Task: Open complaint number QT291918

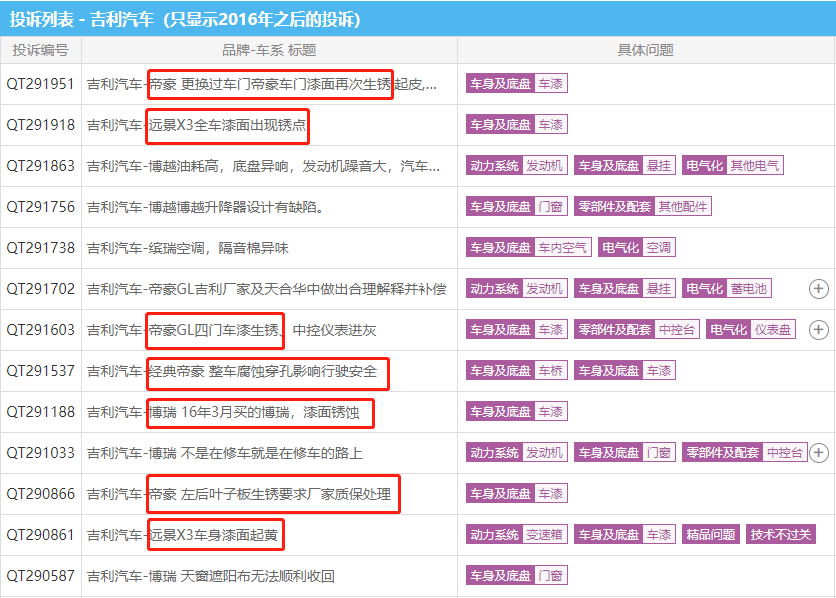Action: coord(41,125)
